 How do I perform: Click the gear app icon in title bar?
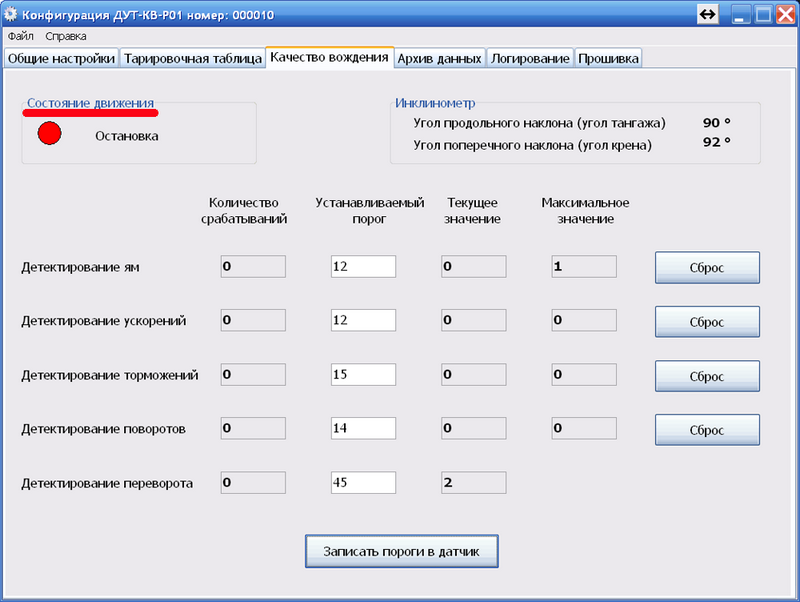11,14
